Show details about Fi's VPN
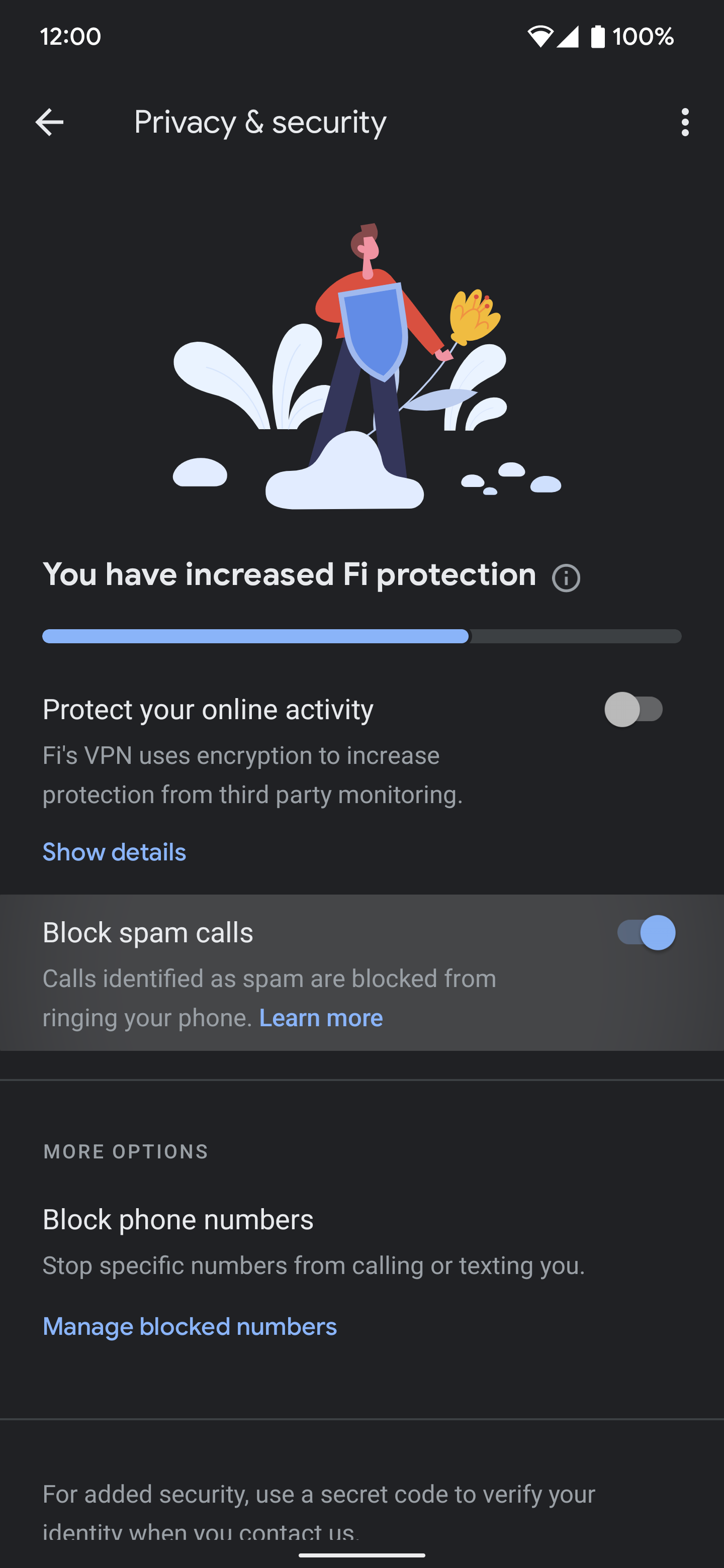 (x=114, y=852)
